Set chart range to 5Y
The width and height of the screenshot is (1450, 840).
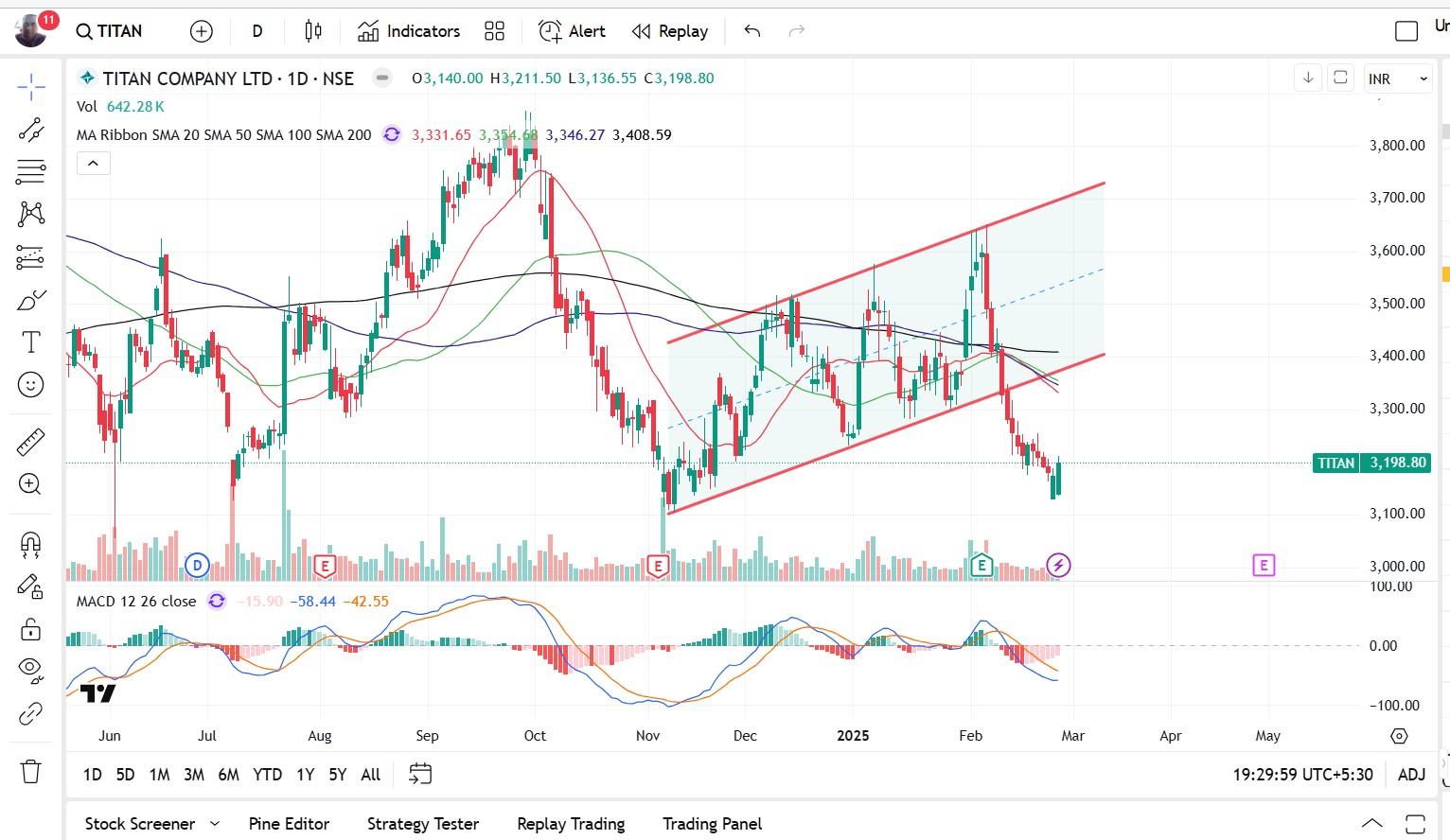[x=338, y=775]
